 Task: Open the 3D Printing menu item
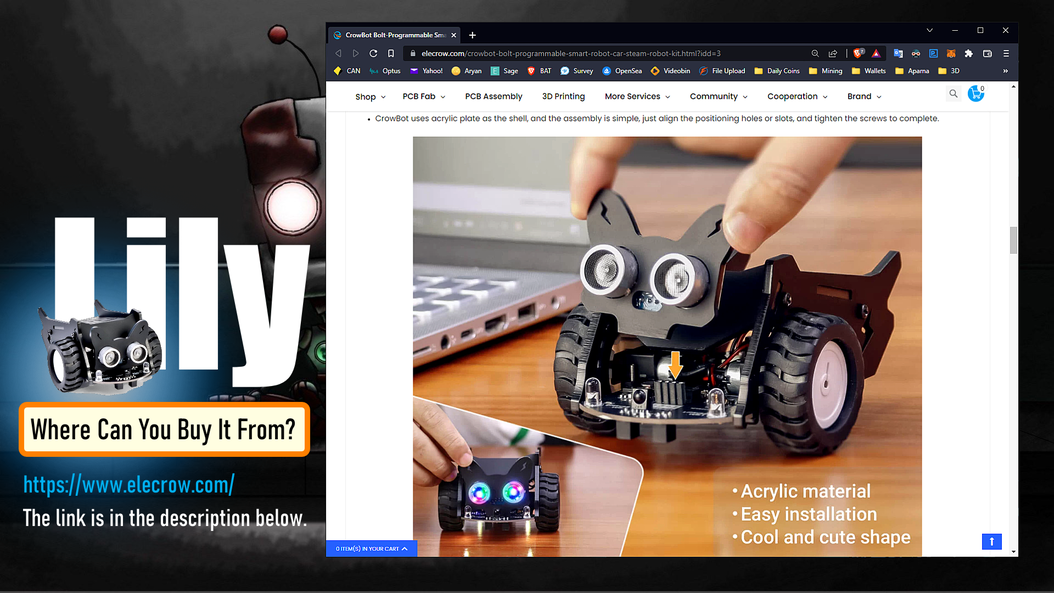tap(563, 97)
